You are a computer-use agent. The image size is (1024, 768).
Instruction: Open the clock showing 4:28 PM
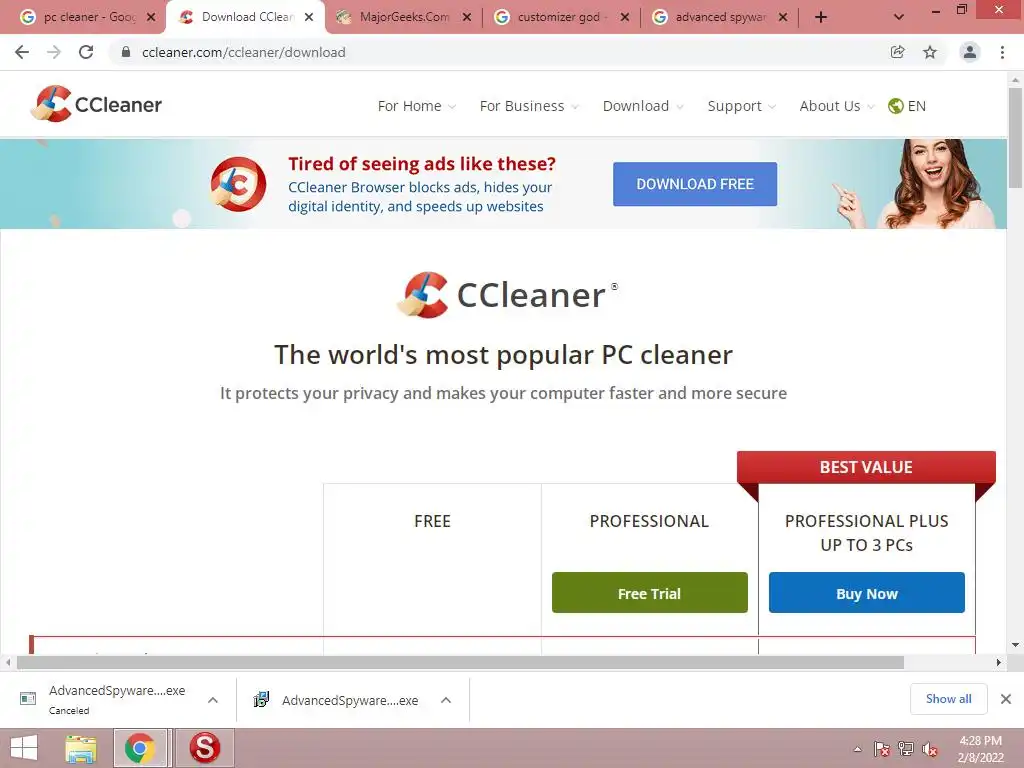click(x=980, y=749)
